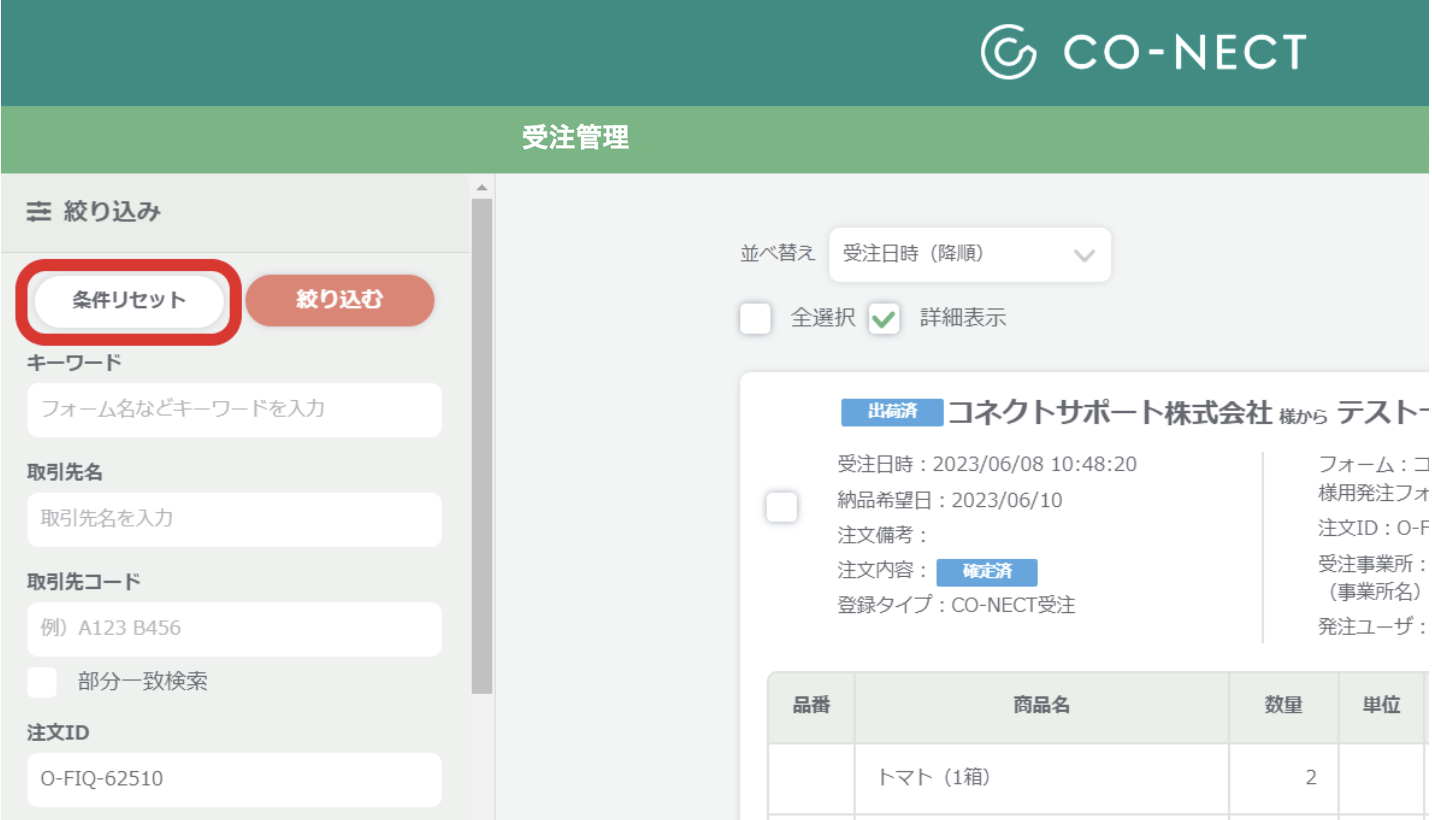Click the 絞り込む button

coord(340,300)
